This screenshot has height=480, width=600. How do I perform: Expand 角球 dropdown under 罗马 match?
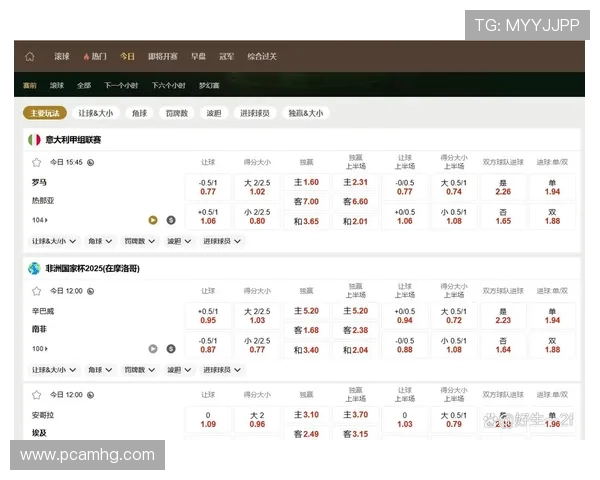[100, 241]
